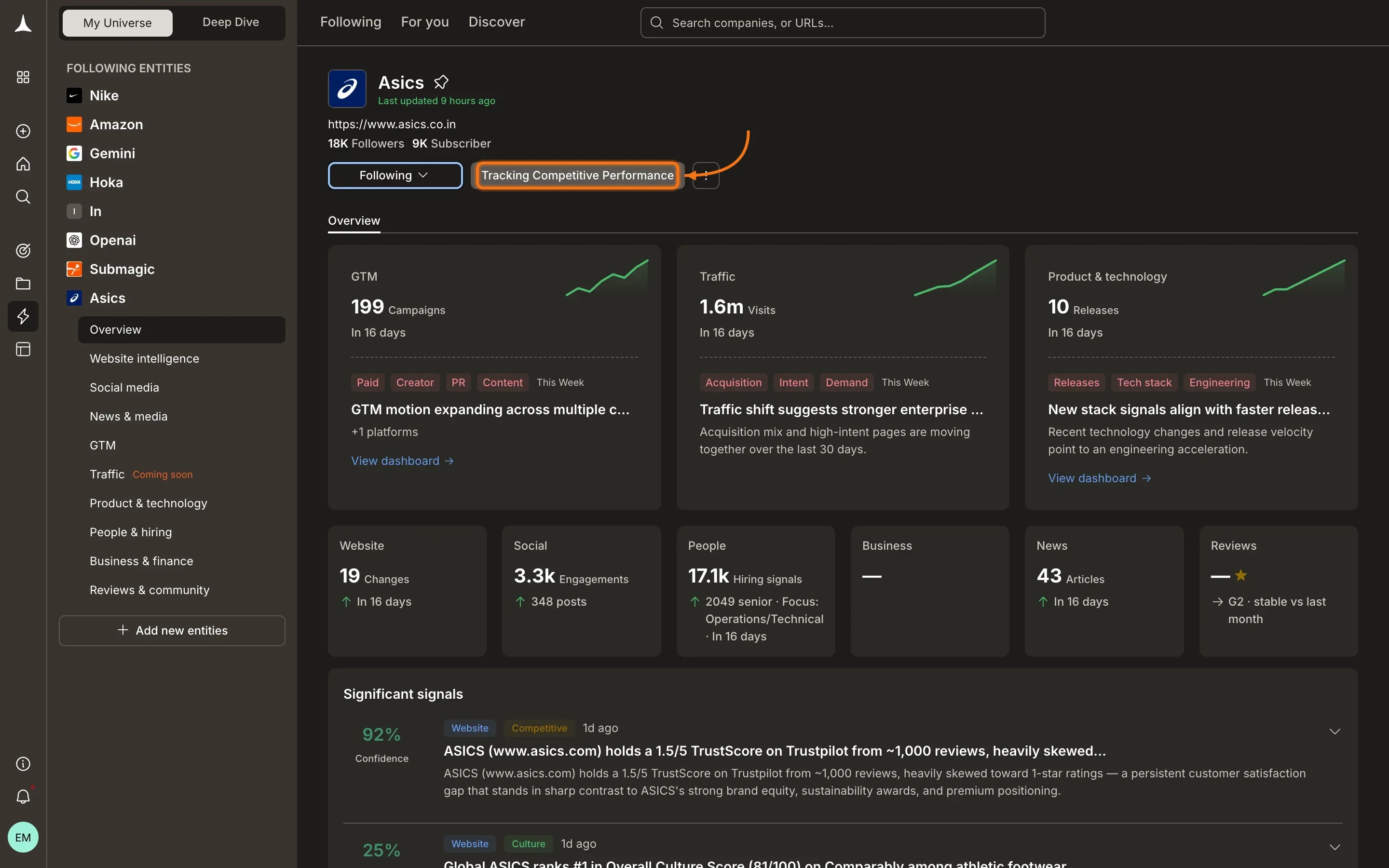Open the Reviews G2 card

[1278, 591]
